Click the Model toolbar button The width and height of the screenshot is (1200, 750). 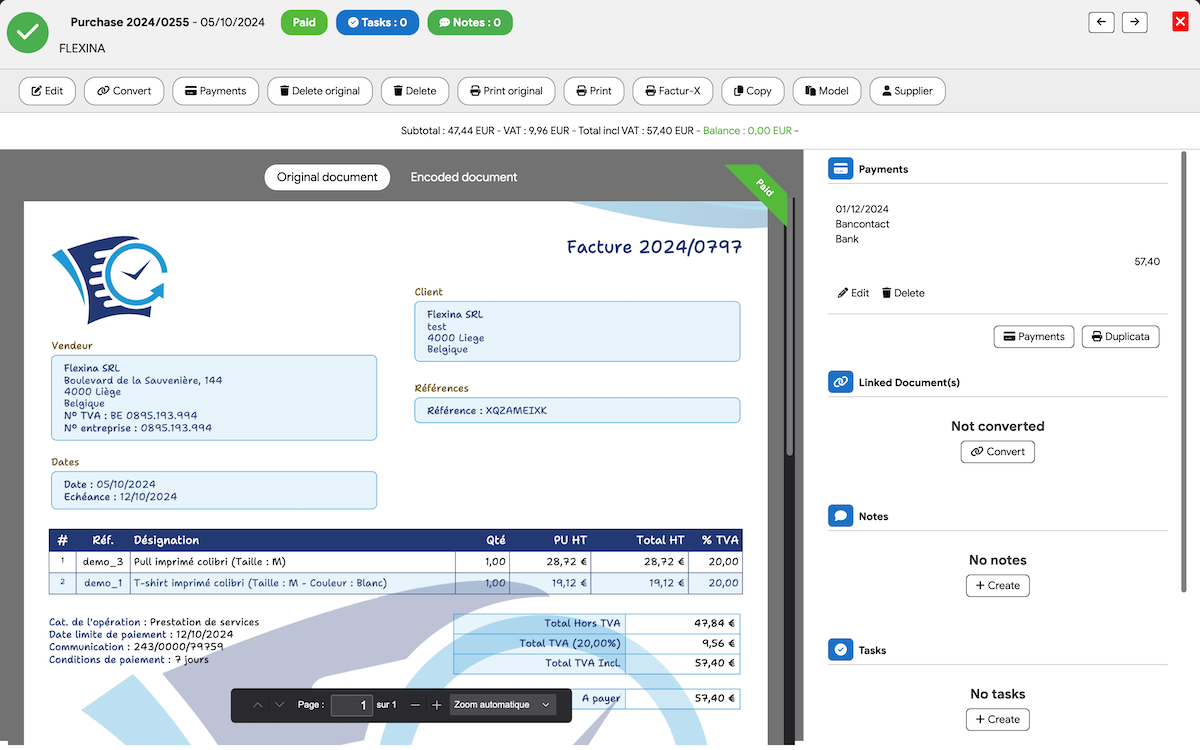[x=827, y=91]
